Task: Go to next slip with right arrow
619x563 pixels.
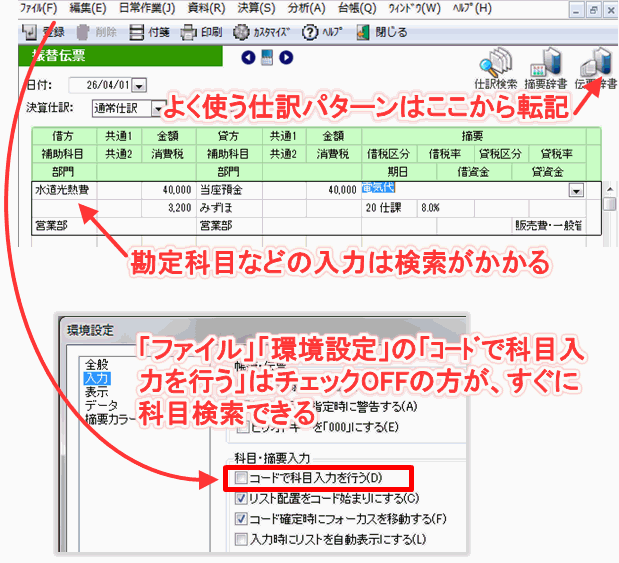Action: (x=286, y=58)
